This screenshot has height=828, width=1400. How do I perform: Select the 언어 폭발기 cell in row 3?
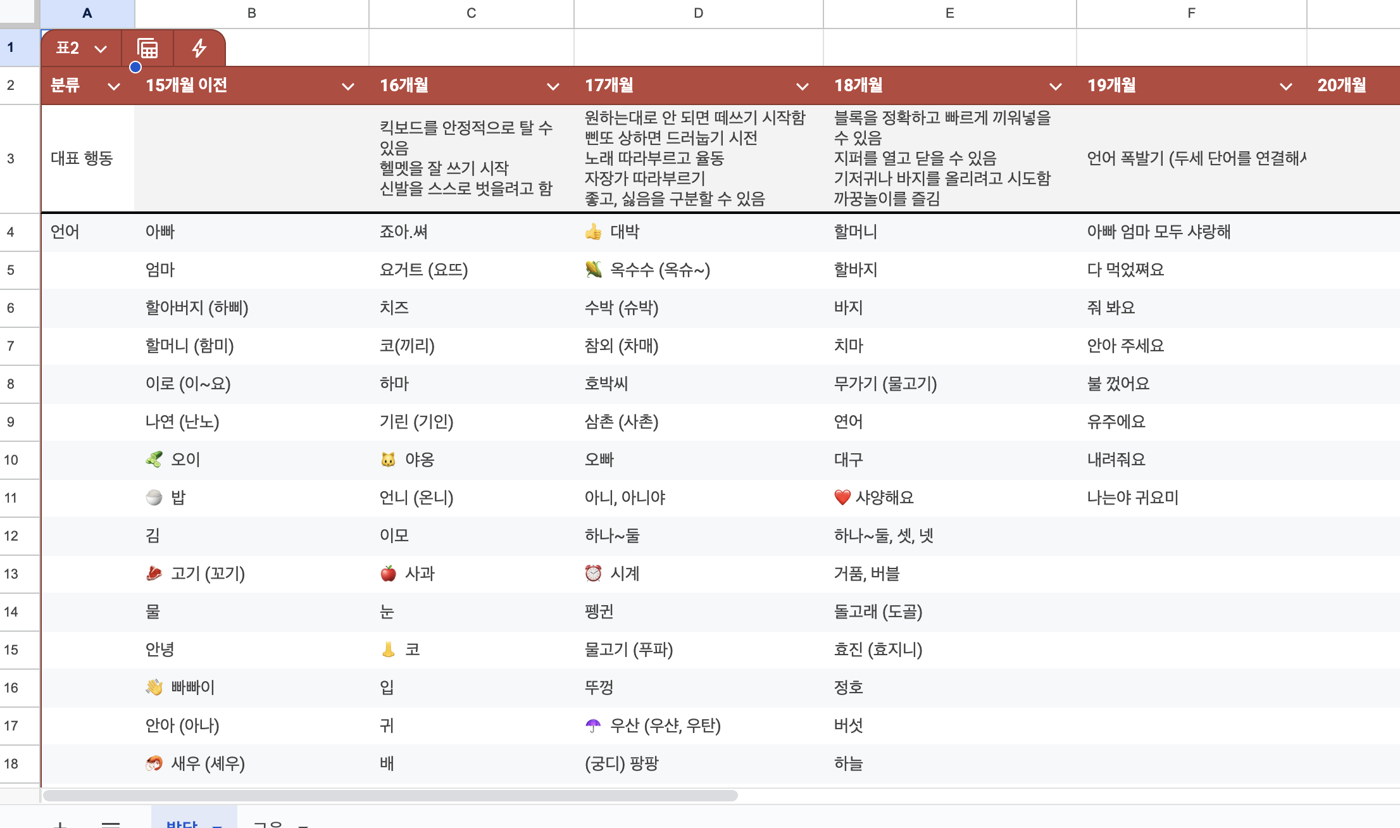coord(1191,158)
